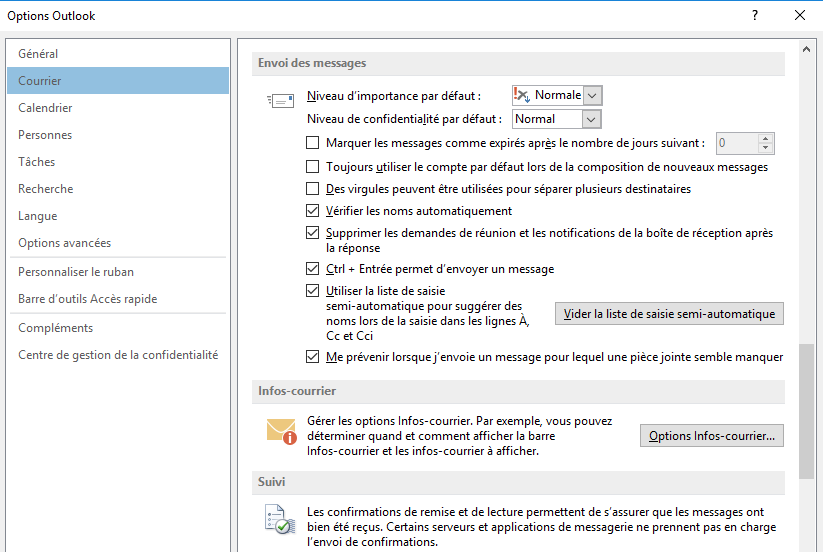Select Options avancées category
Screen dimensions: 823x552
point(118,243)
